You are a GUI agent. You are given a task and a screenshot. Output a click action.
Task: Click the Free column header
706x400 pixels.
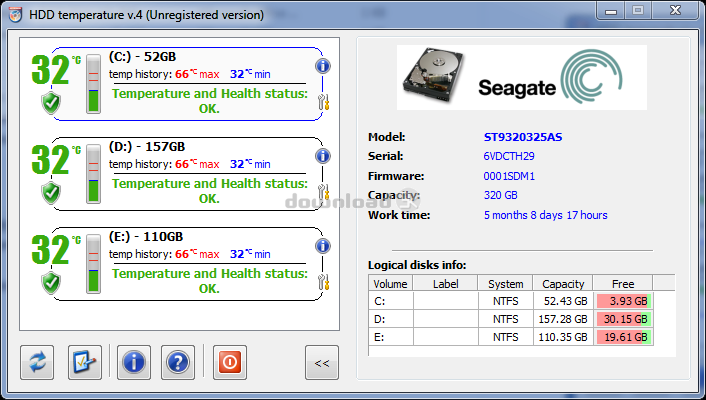click(x=623, y=284)
